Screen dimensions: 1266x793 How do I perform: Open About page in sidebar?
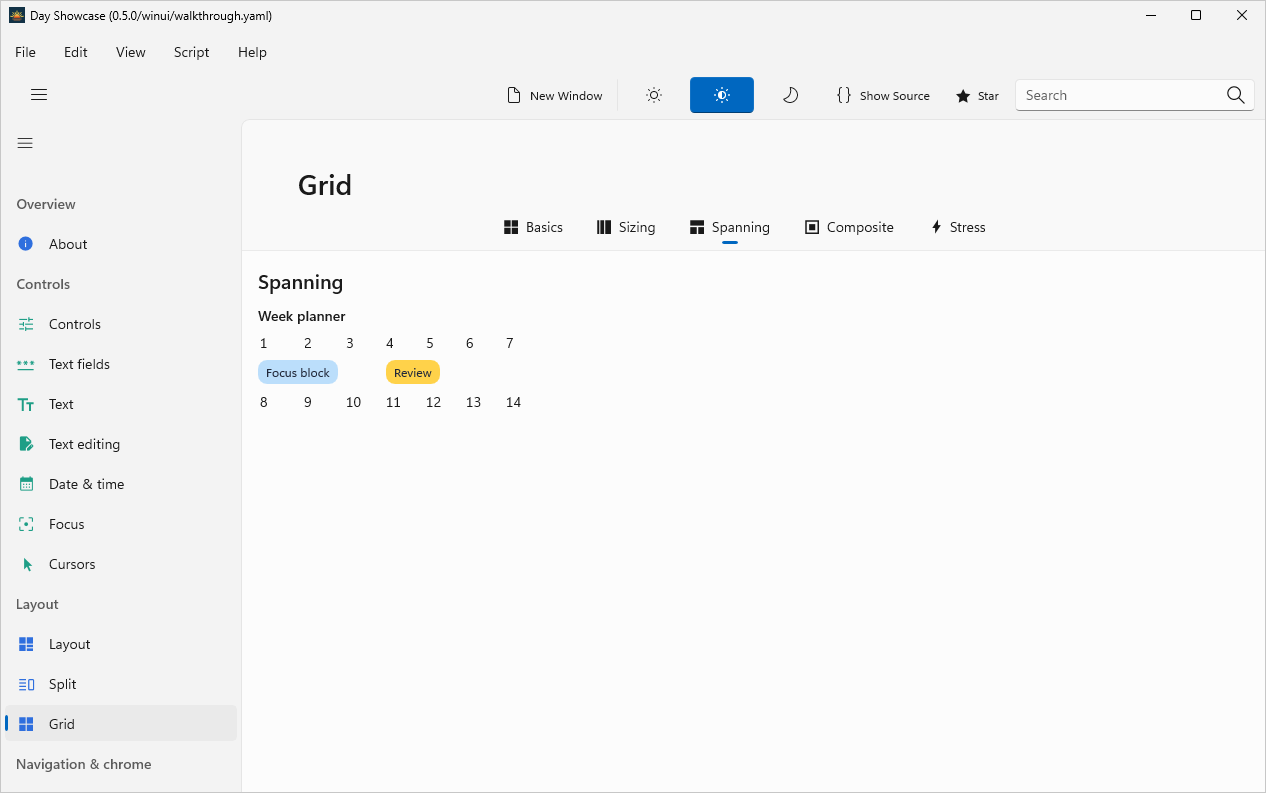pos(120,244)
